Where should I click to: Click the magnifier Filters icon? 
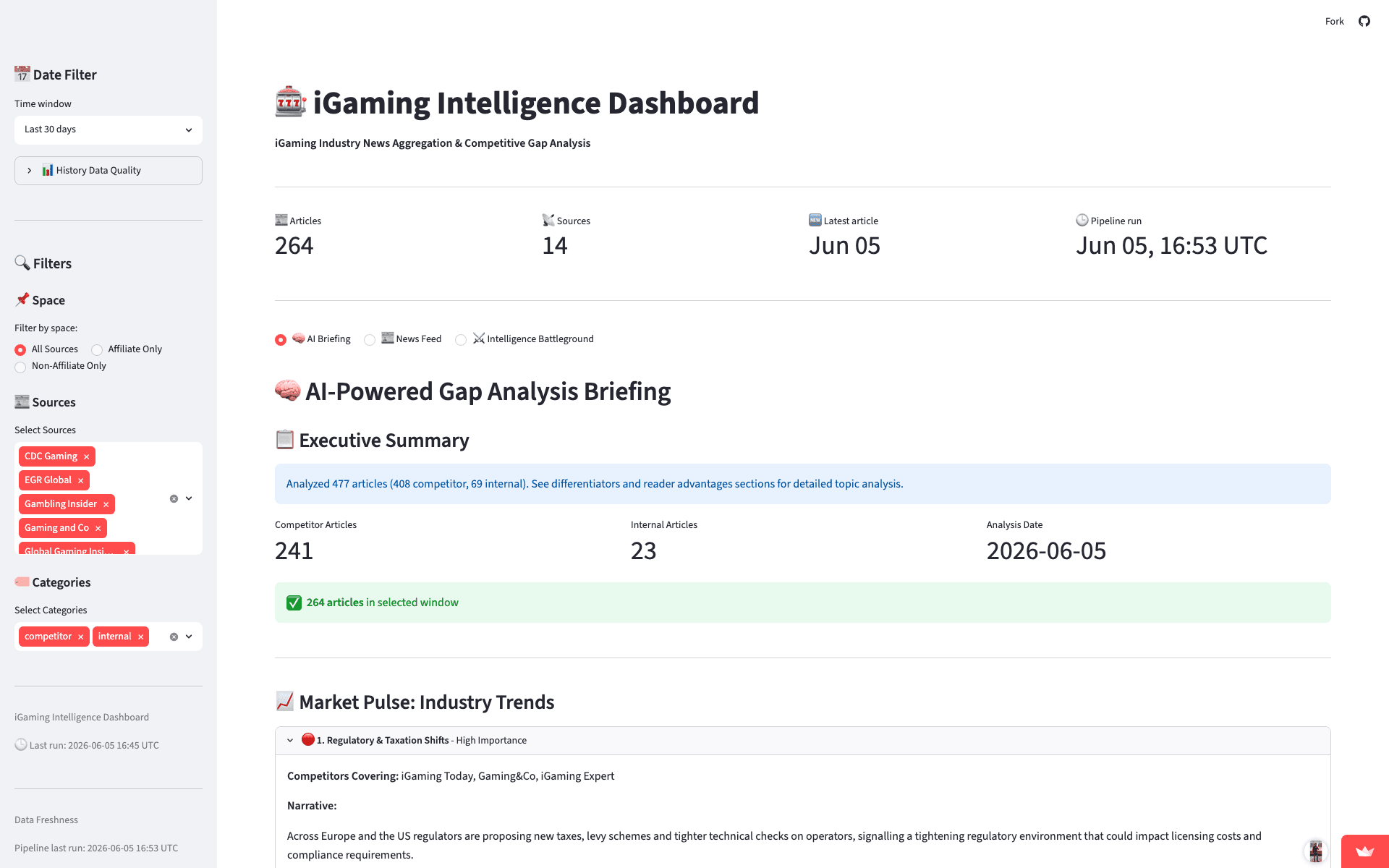tap(22, 263)
